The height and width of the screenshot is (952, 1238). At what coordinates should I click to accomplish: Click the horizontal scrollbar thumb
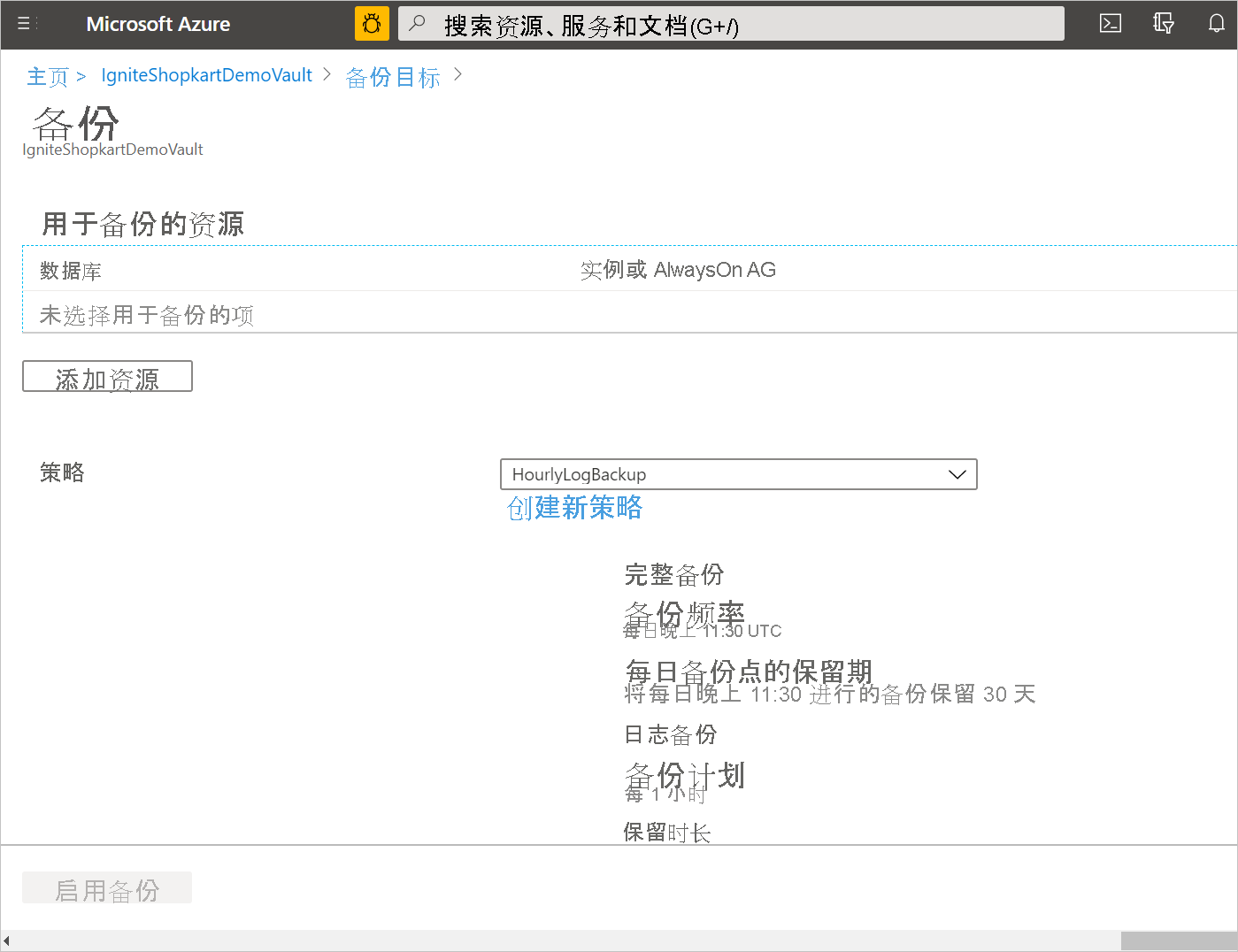1178,940
